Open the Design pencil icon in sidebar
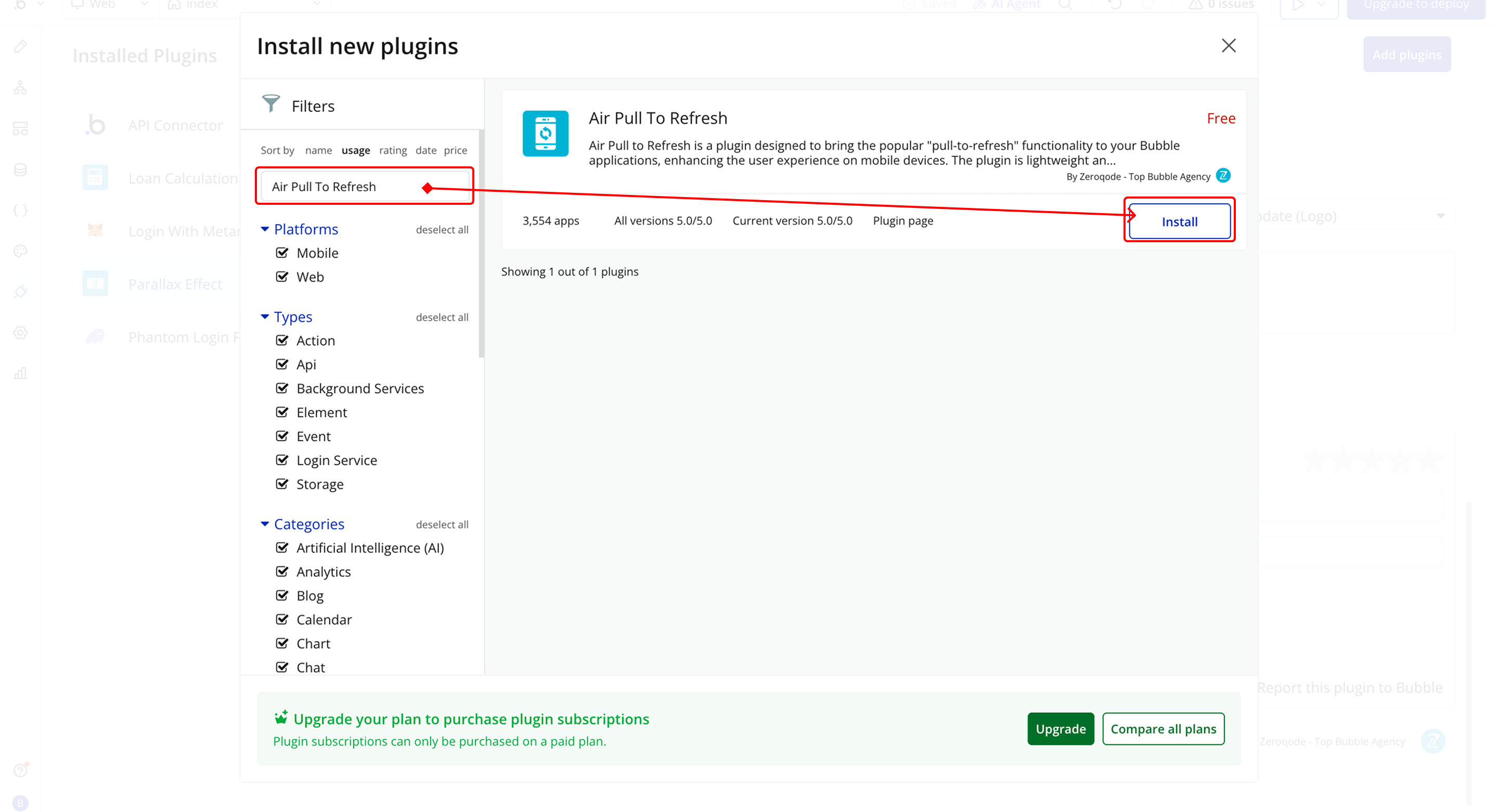1498x812 pixels. 20,46
